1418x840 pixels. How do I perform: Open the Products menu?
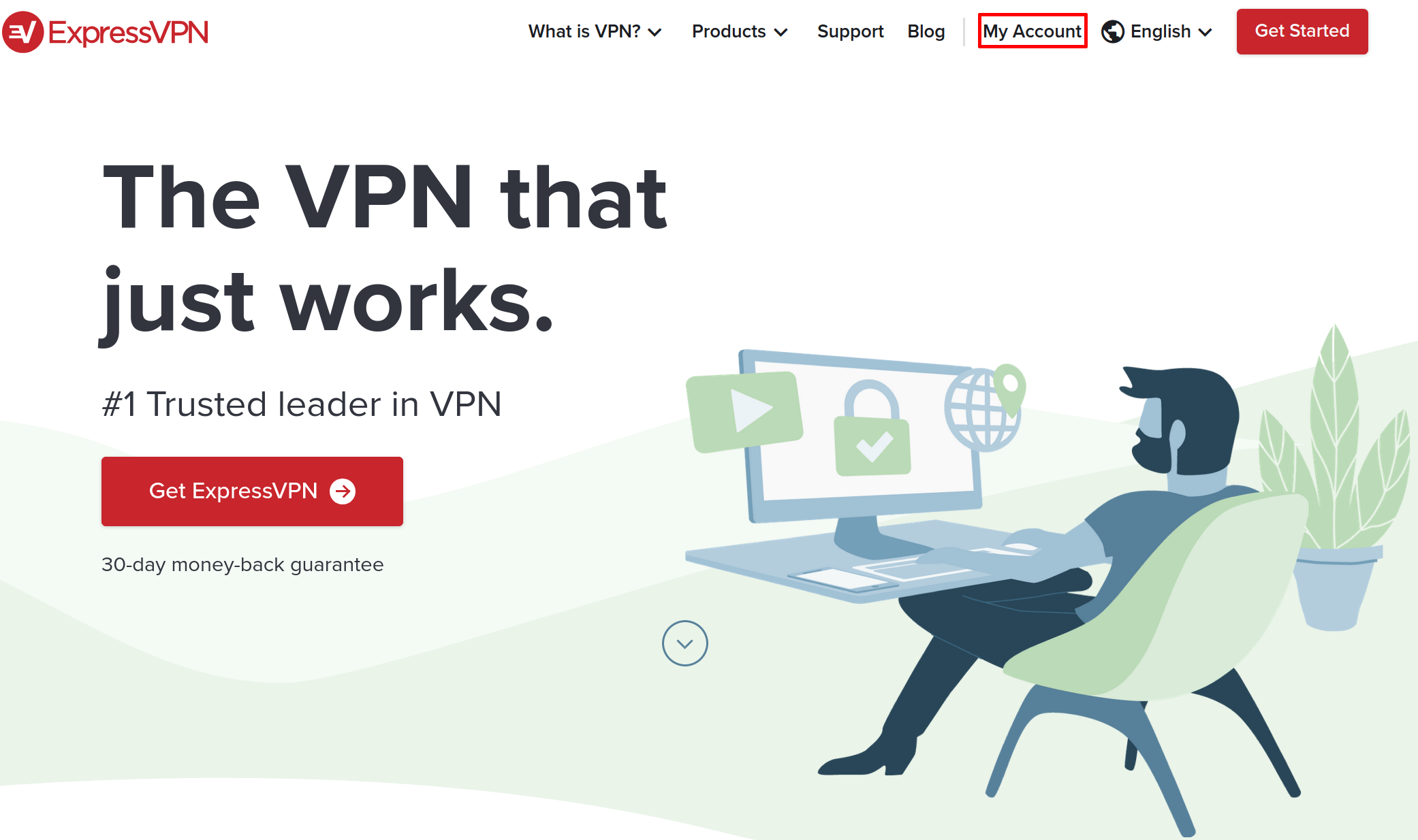[x=740, y=31]
